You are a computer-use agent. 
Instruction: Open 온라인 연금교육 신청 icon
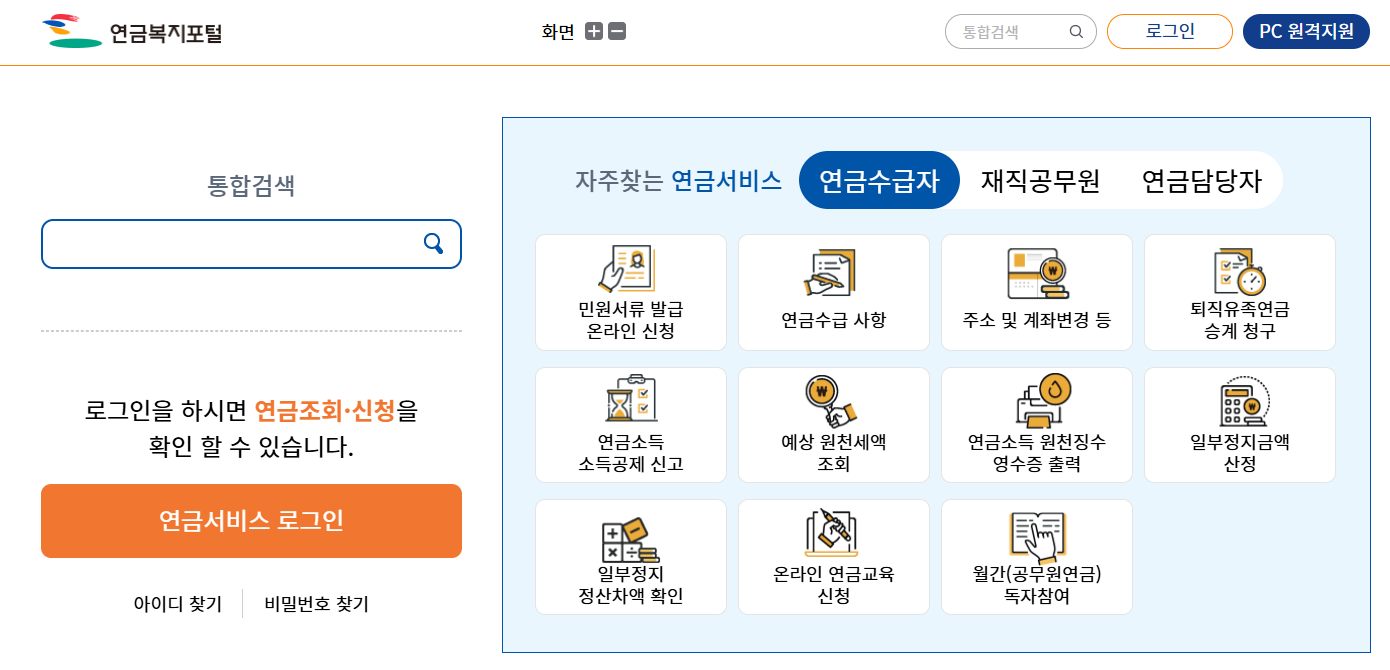[832, 533]
